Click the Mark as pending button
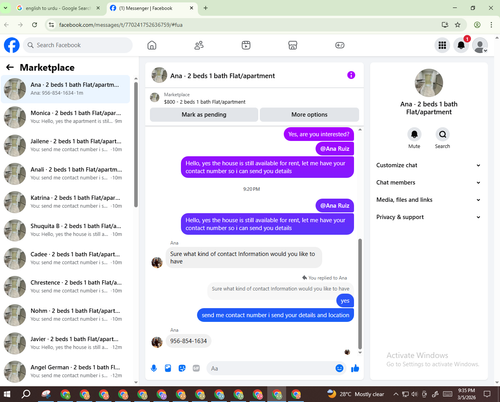Image resolution: width=500 pixels, height=402 pixels. (x=204, y=115)
